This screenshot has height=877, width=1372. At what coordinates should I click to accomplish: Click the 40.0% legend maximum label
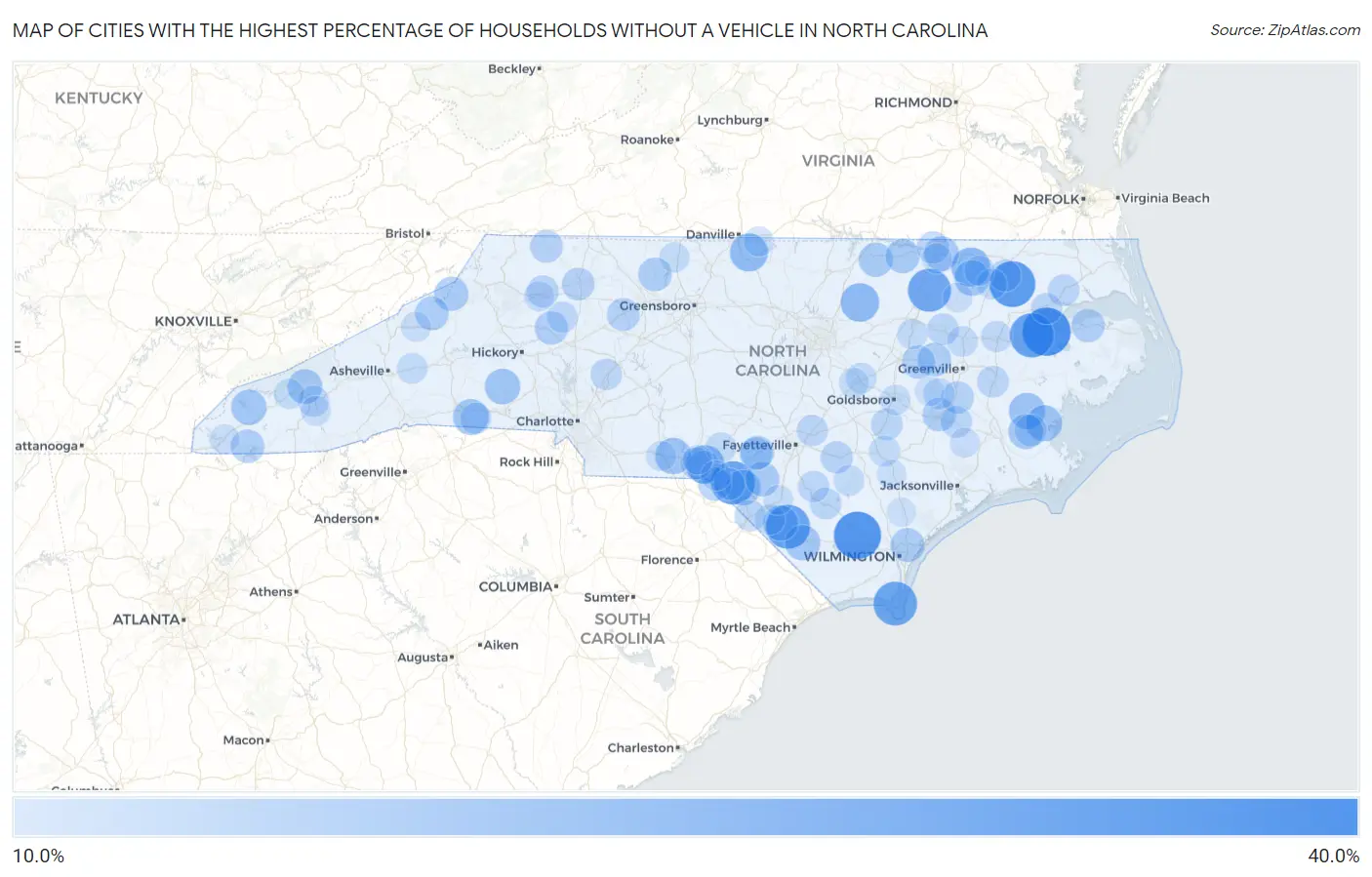point(1333,857)
